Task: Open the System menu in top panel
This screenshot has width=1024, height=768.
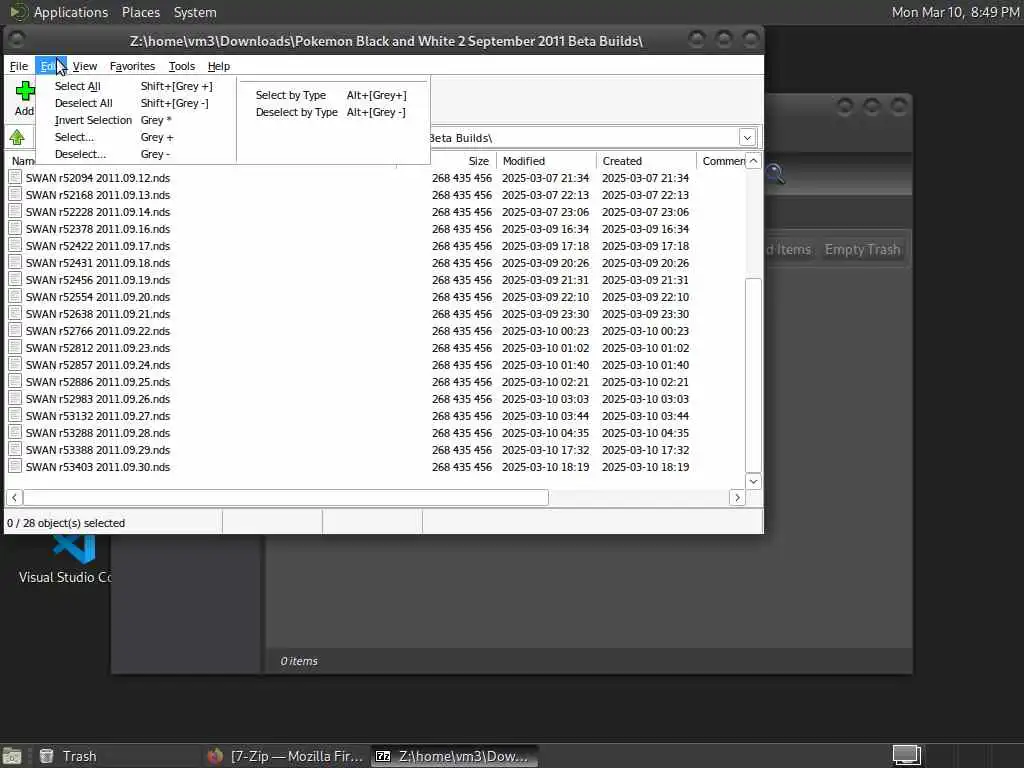Action: (195, 12)
